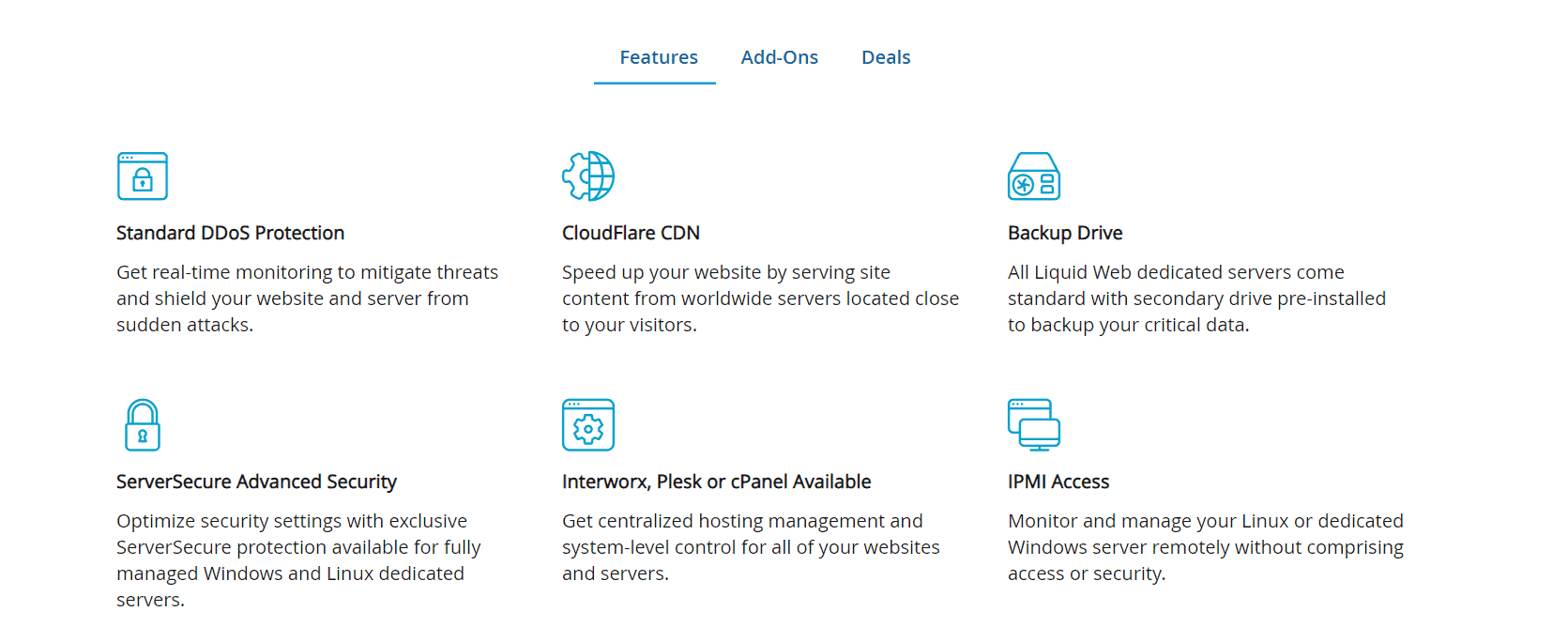Click Interworx, Plesk or cPanel Available heading
Image resolution: width=1568 pixels, height=627 pixels.
tap(716, 482)
